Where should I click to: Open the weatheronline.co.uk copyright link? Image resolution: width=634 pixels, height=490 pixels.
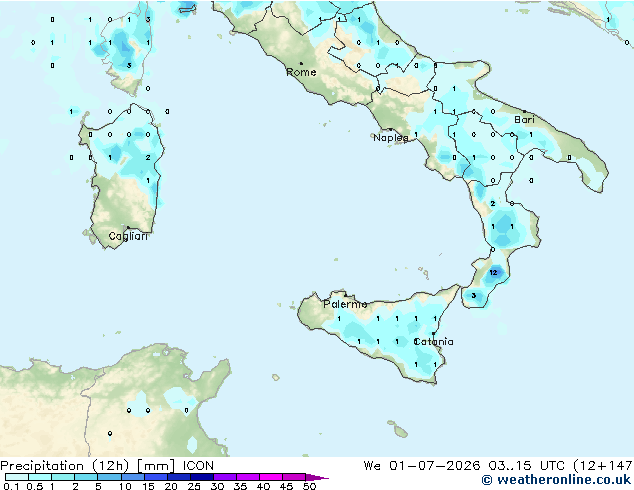(x=556, y=480)
